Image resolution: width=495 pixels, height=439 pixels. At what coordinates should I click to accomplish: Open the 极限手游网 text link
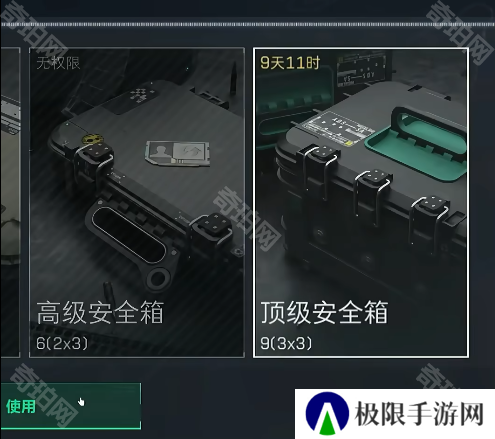pyautogui.click(x=419, y=414)
